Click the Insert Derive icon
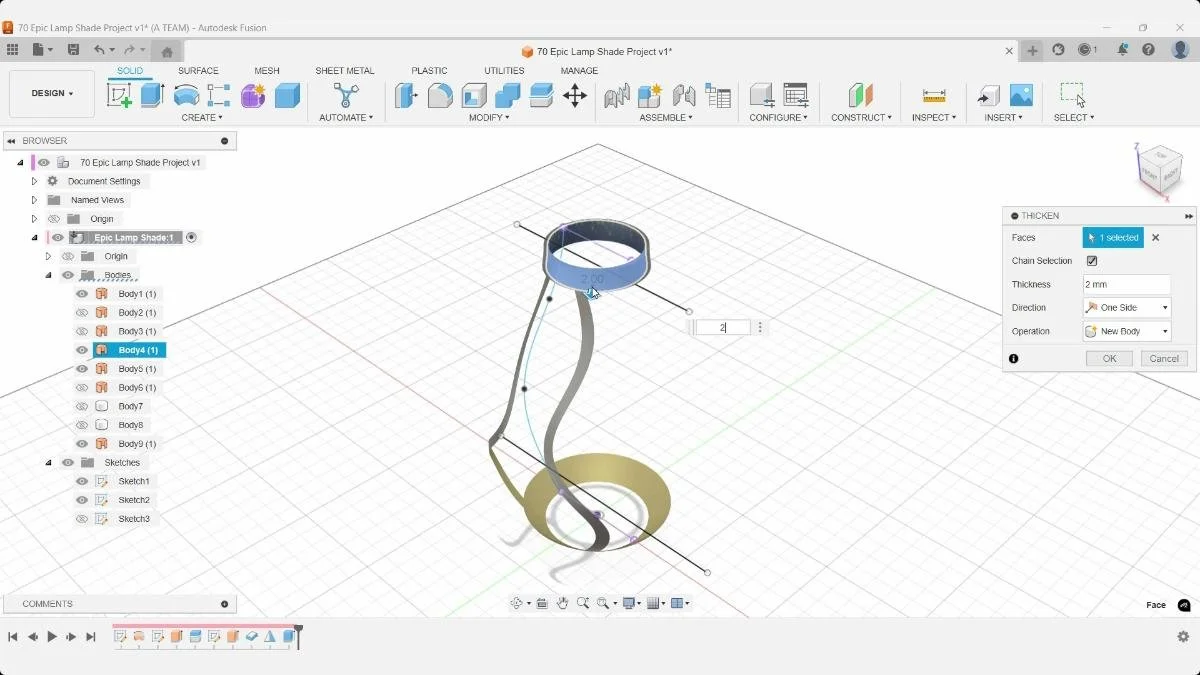This screenshot has width=1200, height=675. (988, 95)
